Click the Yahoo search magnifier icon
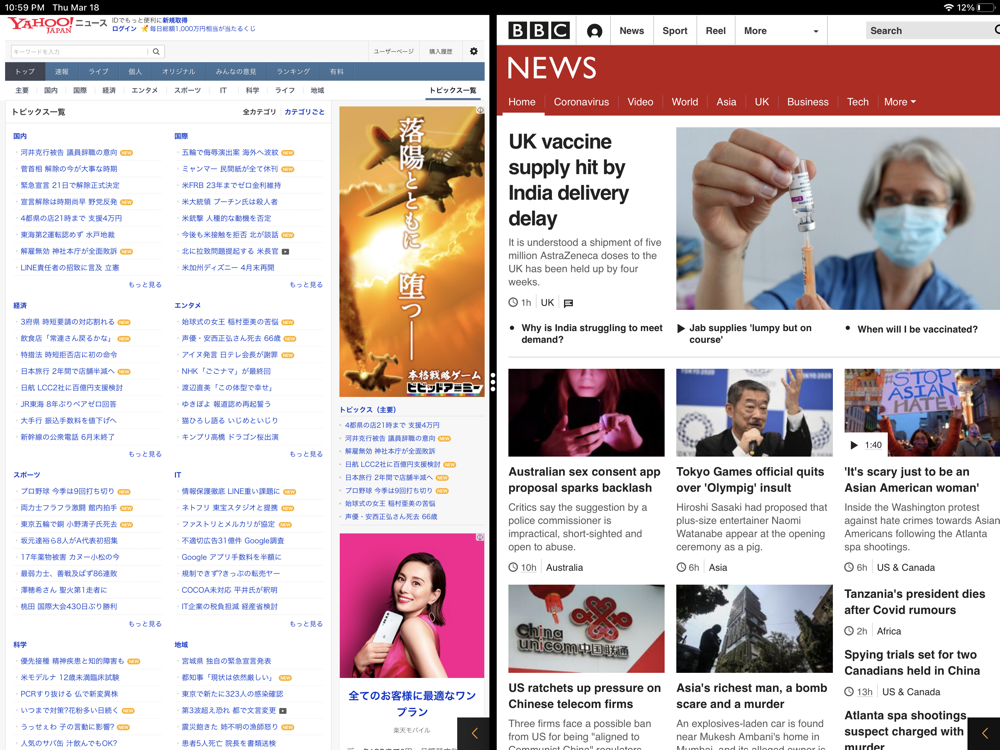Screen dimensions: 1000x750 (156, 52)
